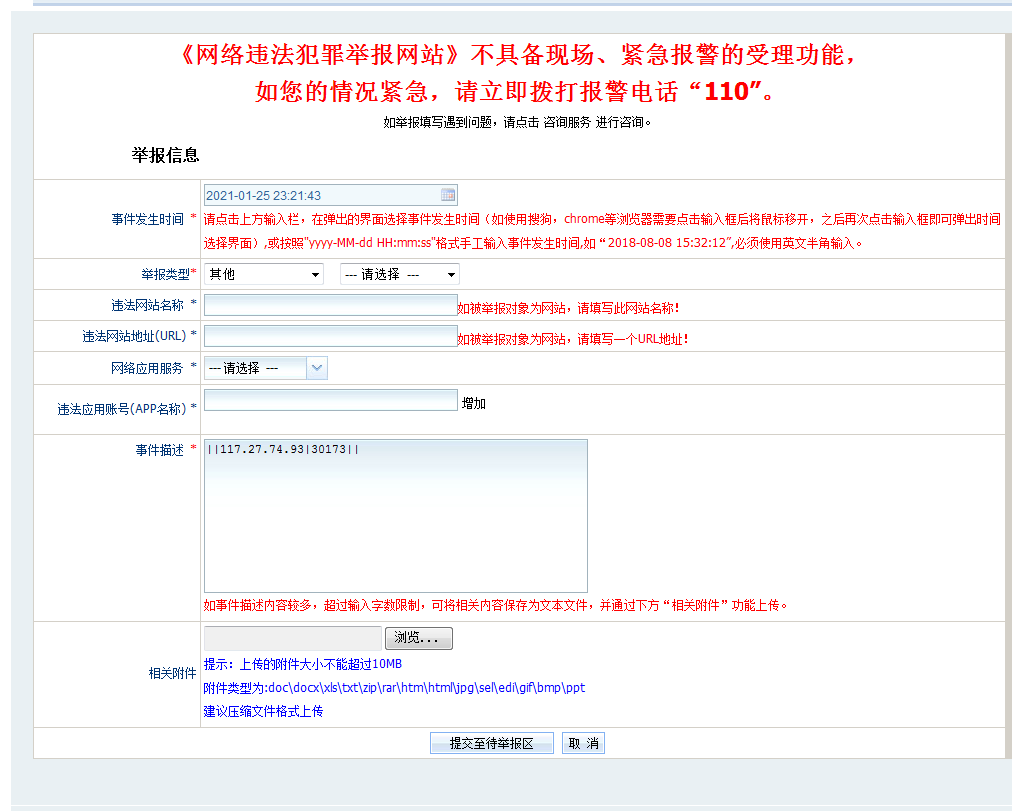This screenshot has height=811, width=1012.
Task: Expand the 网络应用服务 请选择 combo box
Action: point(266,368)
